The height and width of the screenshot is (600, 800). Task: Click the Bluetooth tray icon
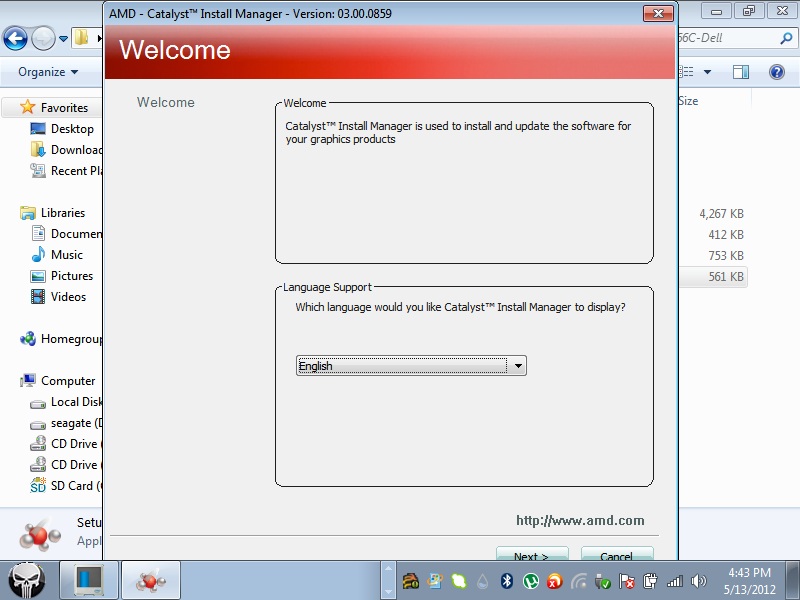click(x=507, y=581)
